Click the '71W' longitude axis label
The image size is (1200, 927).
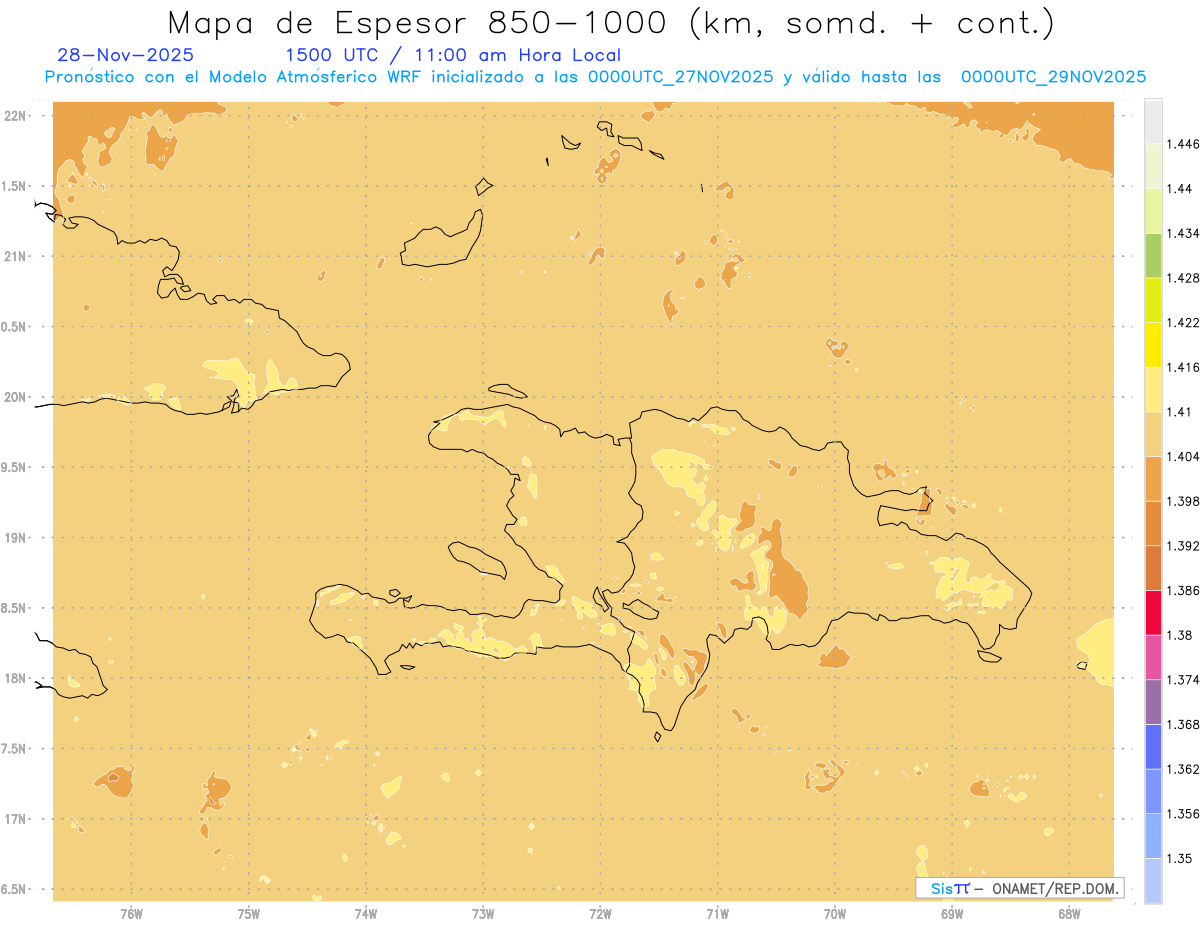tap(717, 914)
